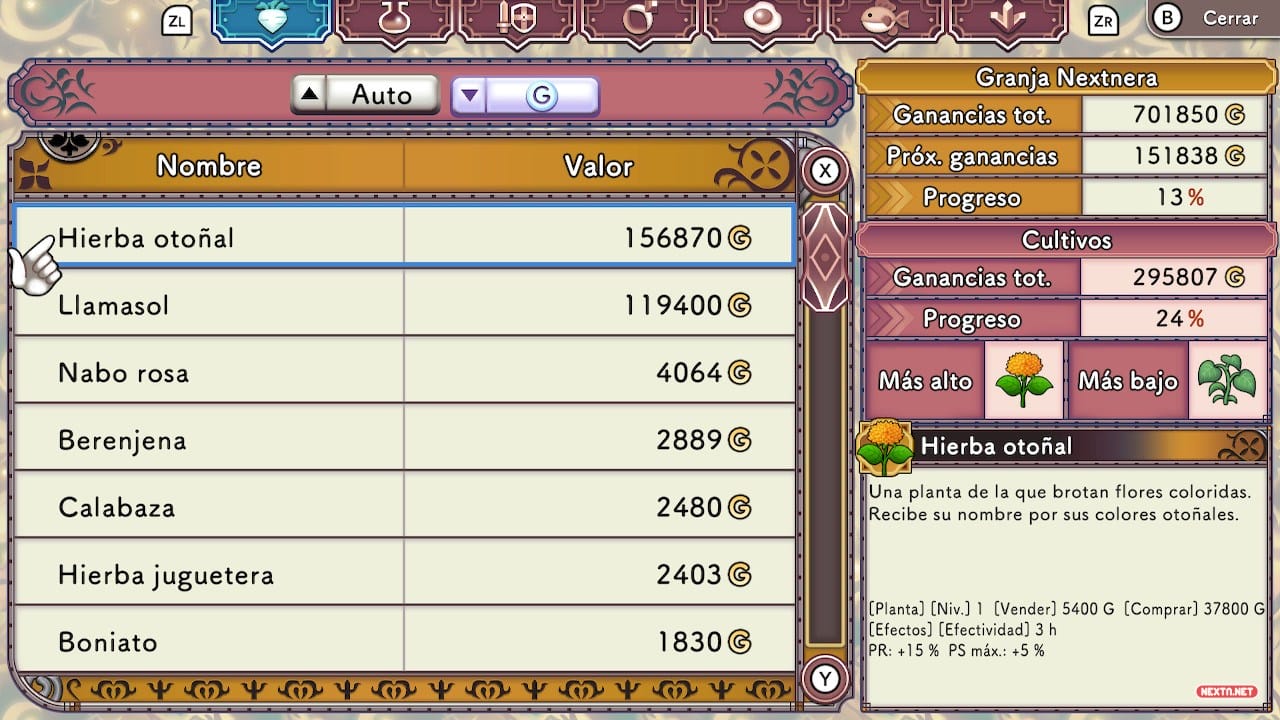Sort by the Valor column header
The image size is (1280, 720).
[x=598, y=166]
